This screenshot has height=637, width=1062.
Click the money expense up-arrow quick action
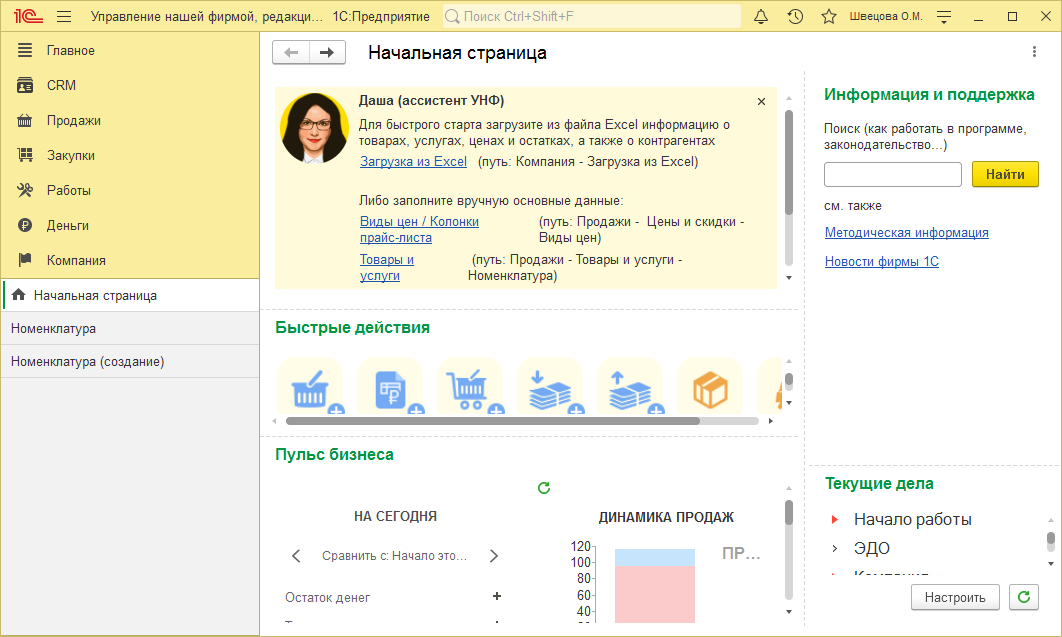click(x=630, y=387)
